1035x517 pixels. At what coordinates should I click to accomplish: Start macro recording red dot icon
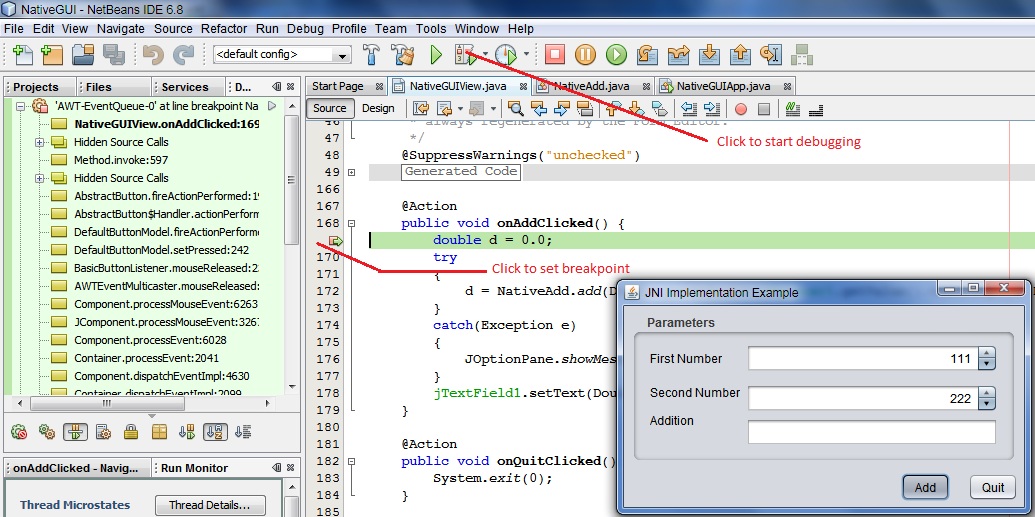click(x=741, y=109)
